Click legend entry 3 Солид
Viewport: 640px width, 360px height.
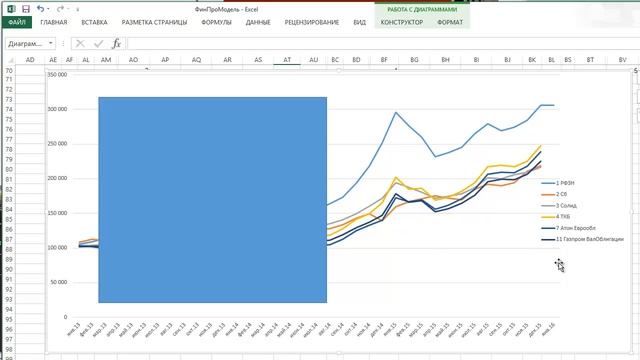click(x=559, y=206)
